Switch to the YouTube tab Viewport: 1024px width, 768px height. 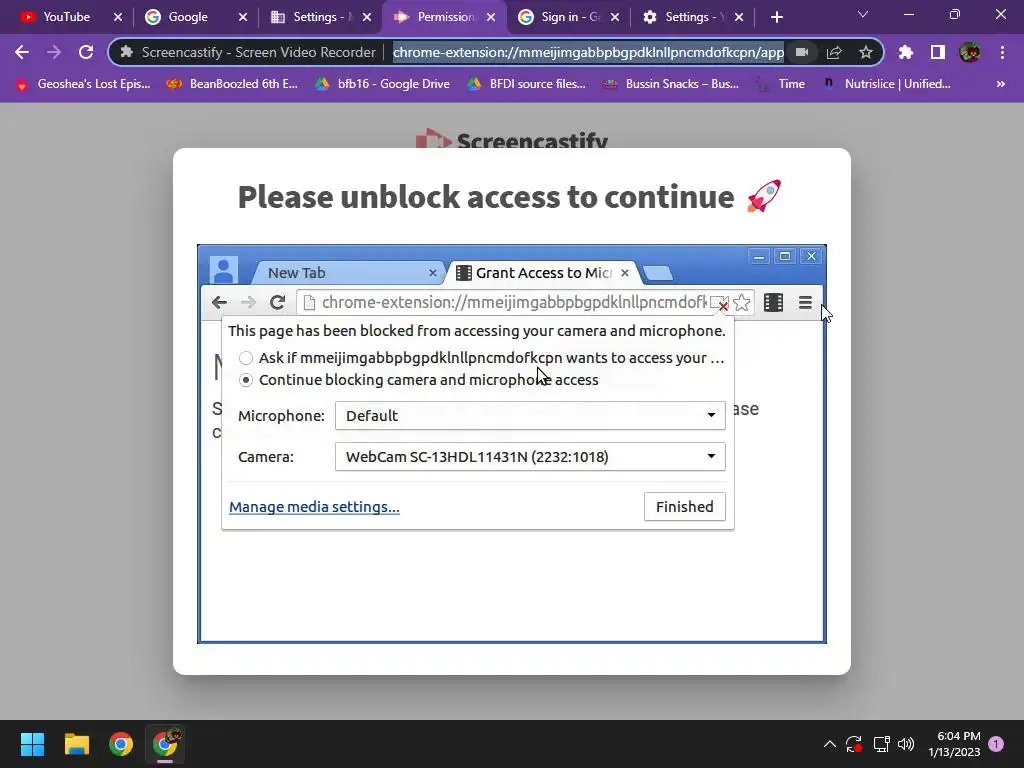[56, 17]
